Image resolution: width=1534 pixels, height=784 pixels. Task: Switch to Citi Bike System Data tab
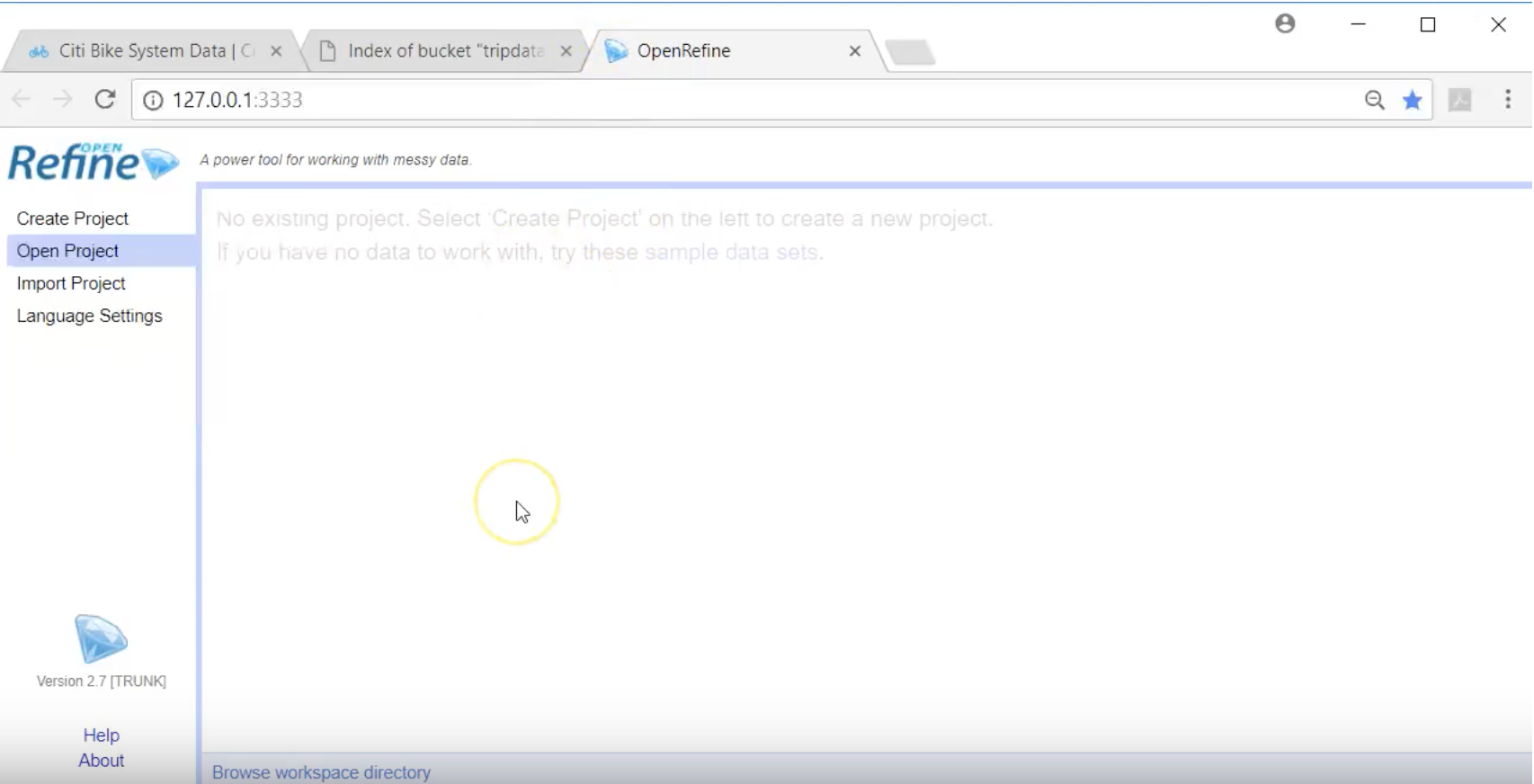click(x=144, y=51)
